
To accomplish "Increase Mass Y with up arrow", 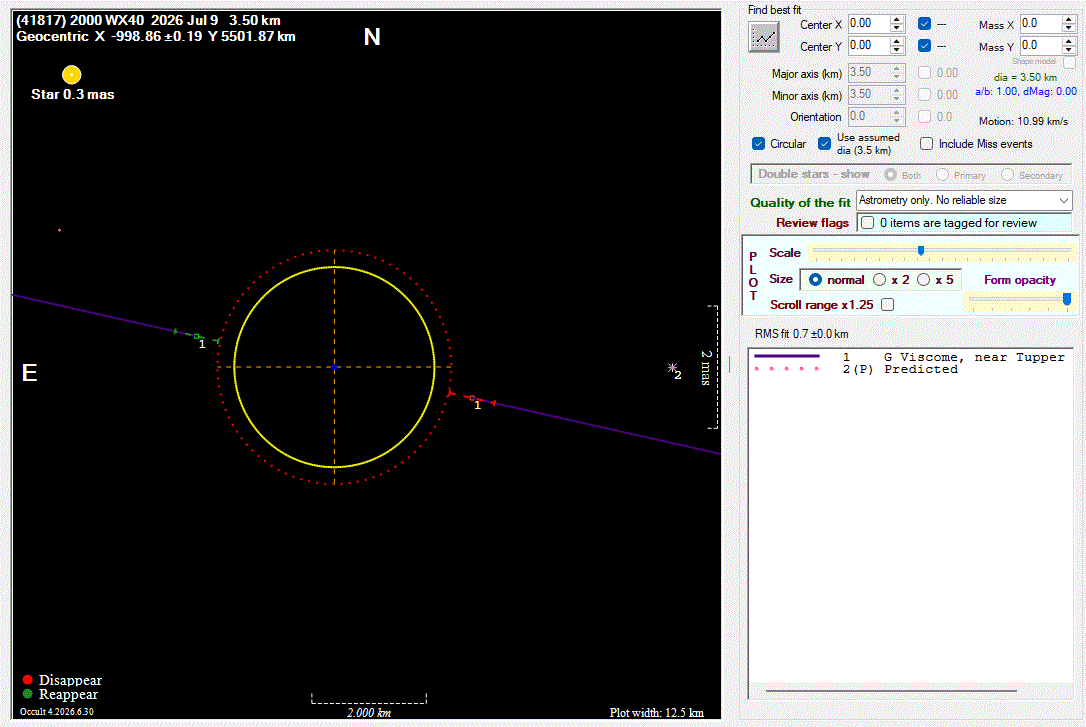I will pyautogui.click(x=1069, y=42).
